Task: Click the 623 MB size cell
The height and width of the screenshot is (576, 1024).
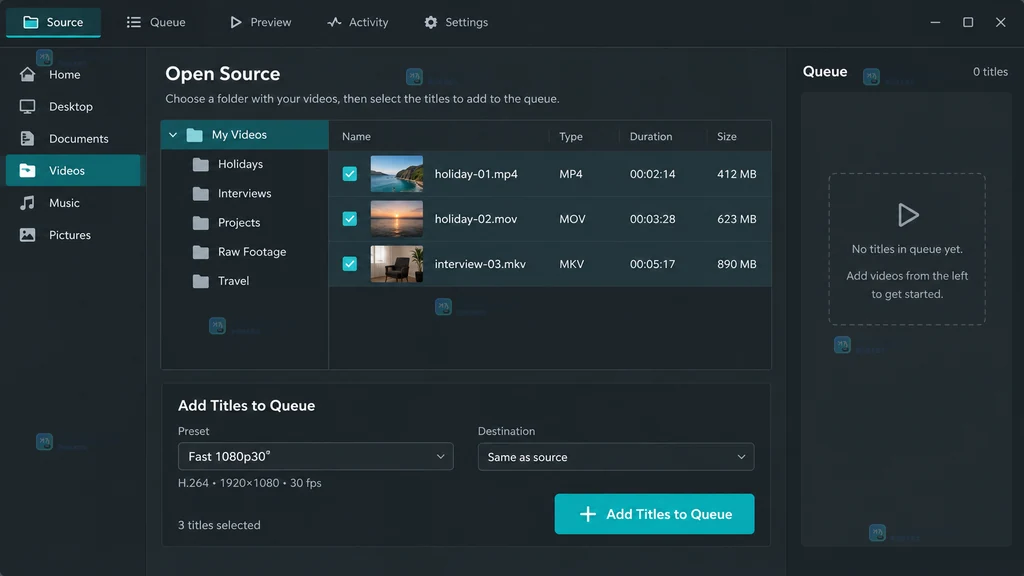Action: tap(737, 219)
